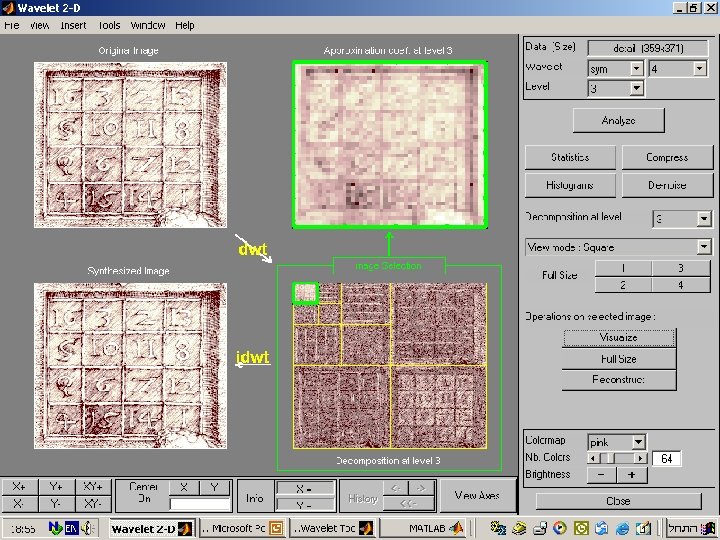Click the Nb. Colors slider
This screenshot has width=720, height=540.
617,458
